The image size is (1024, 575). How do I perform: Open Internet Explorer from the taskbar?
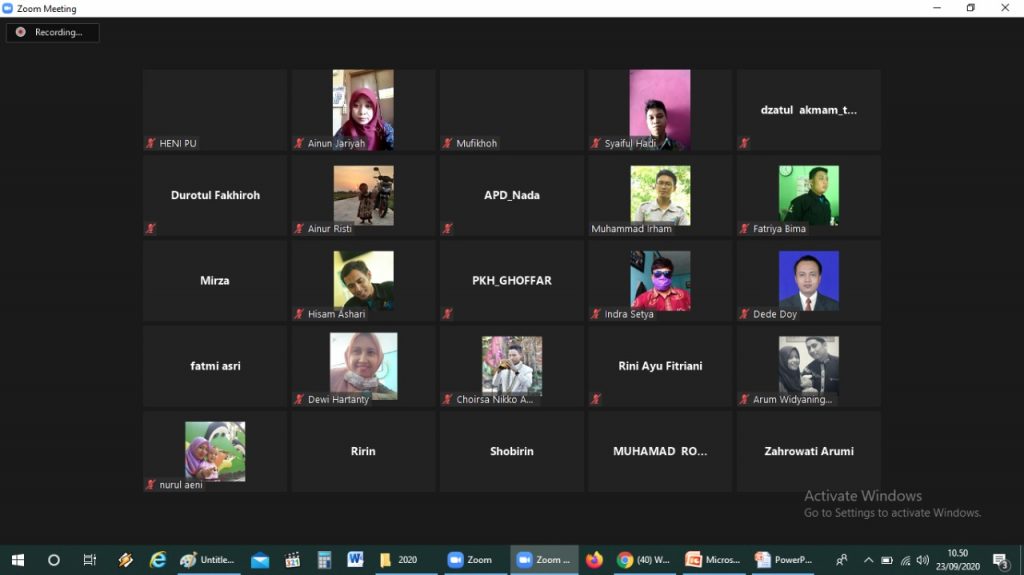click(158, 560)
